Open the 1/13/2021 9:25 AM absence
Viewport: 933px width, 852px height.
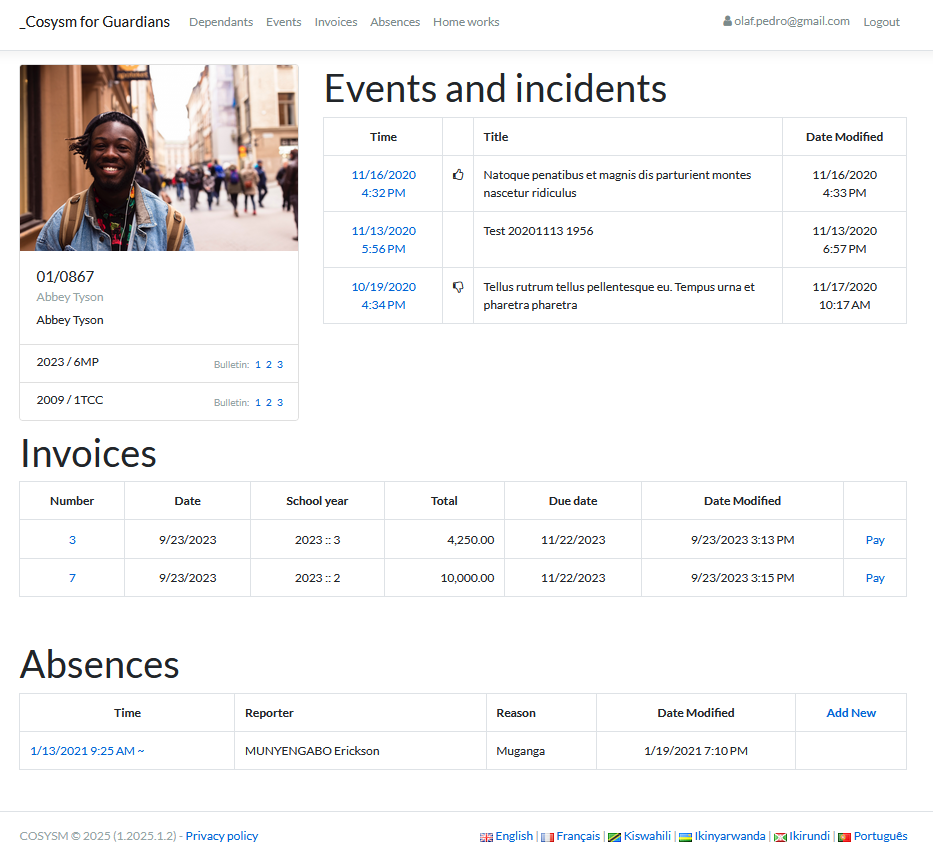[x=87, y=751]
